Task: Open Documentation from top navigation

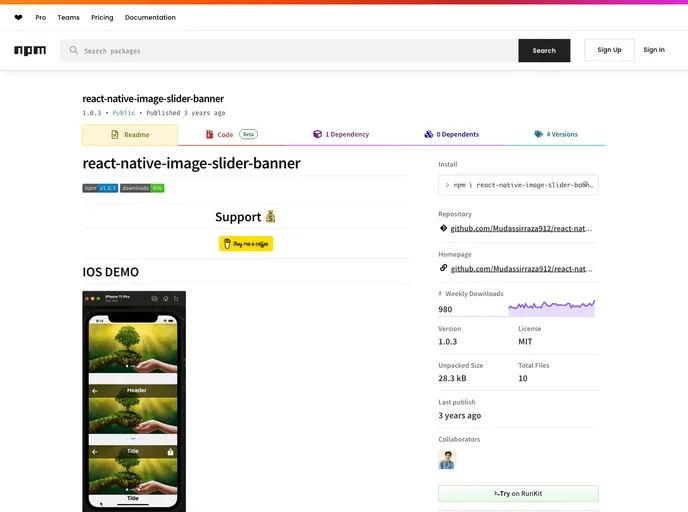Action: pos(150,18)
